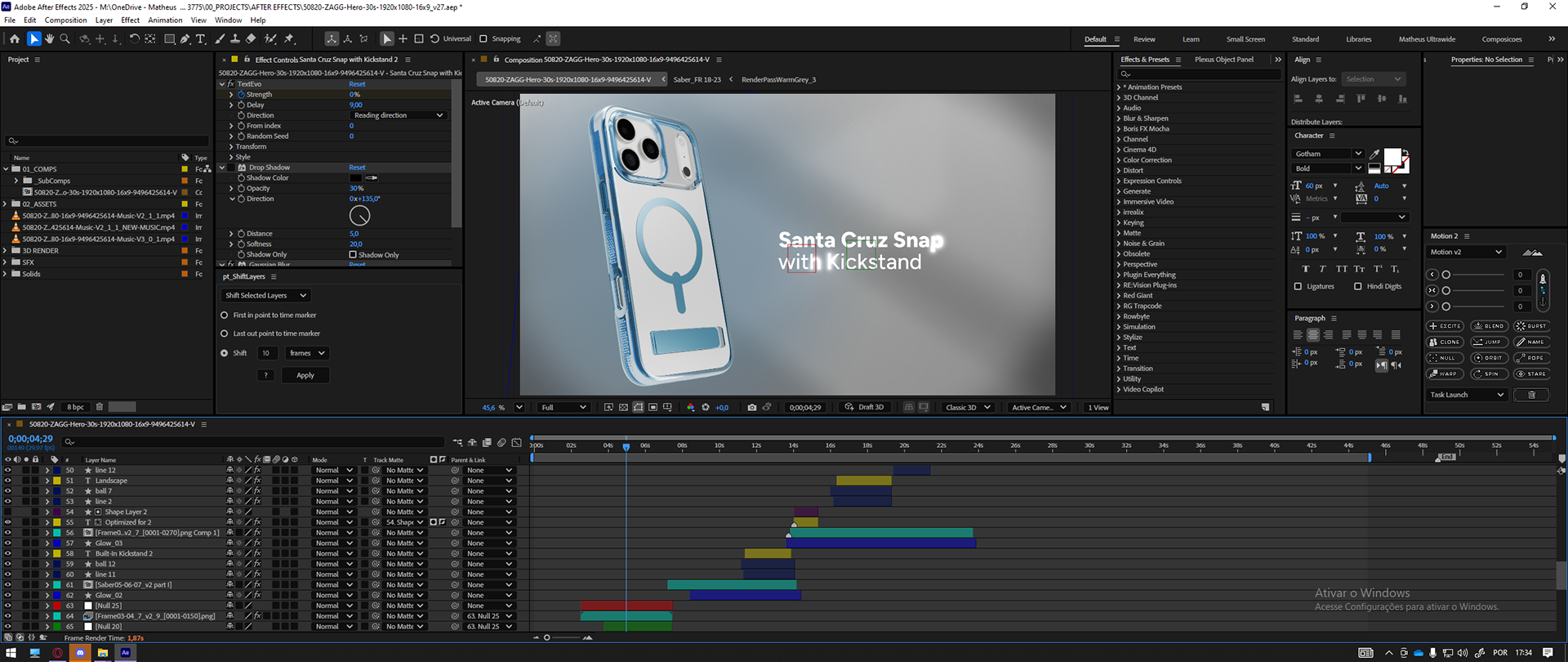
Task: Select the Hand tool
Action: [x=49, y=38]
